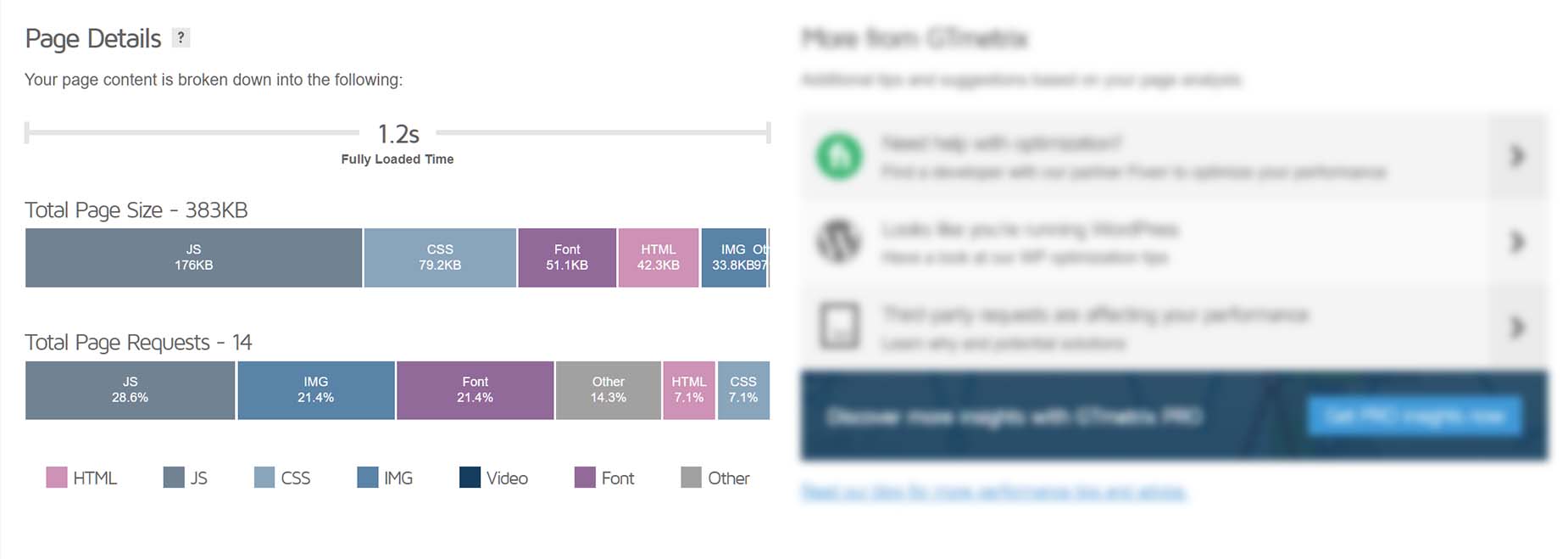Expand the third-party requests row arrow
Screen dimensions: 1568x559
coord(1517,327)
